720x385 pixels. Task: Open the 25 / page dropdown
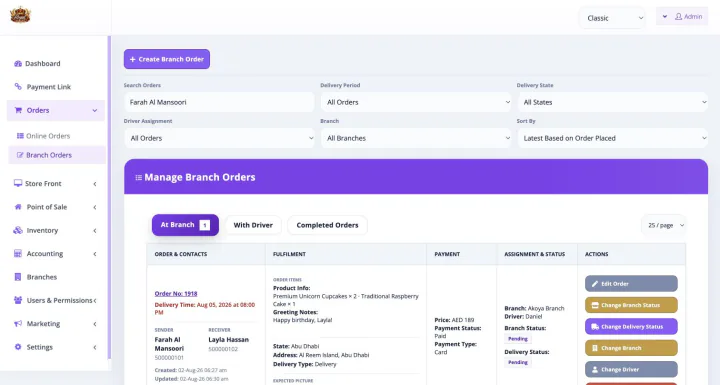[x=664, y=225]
